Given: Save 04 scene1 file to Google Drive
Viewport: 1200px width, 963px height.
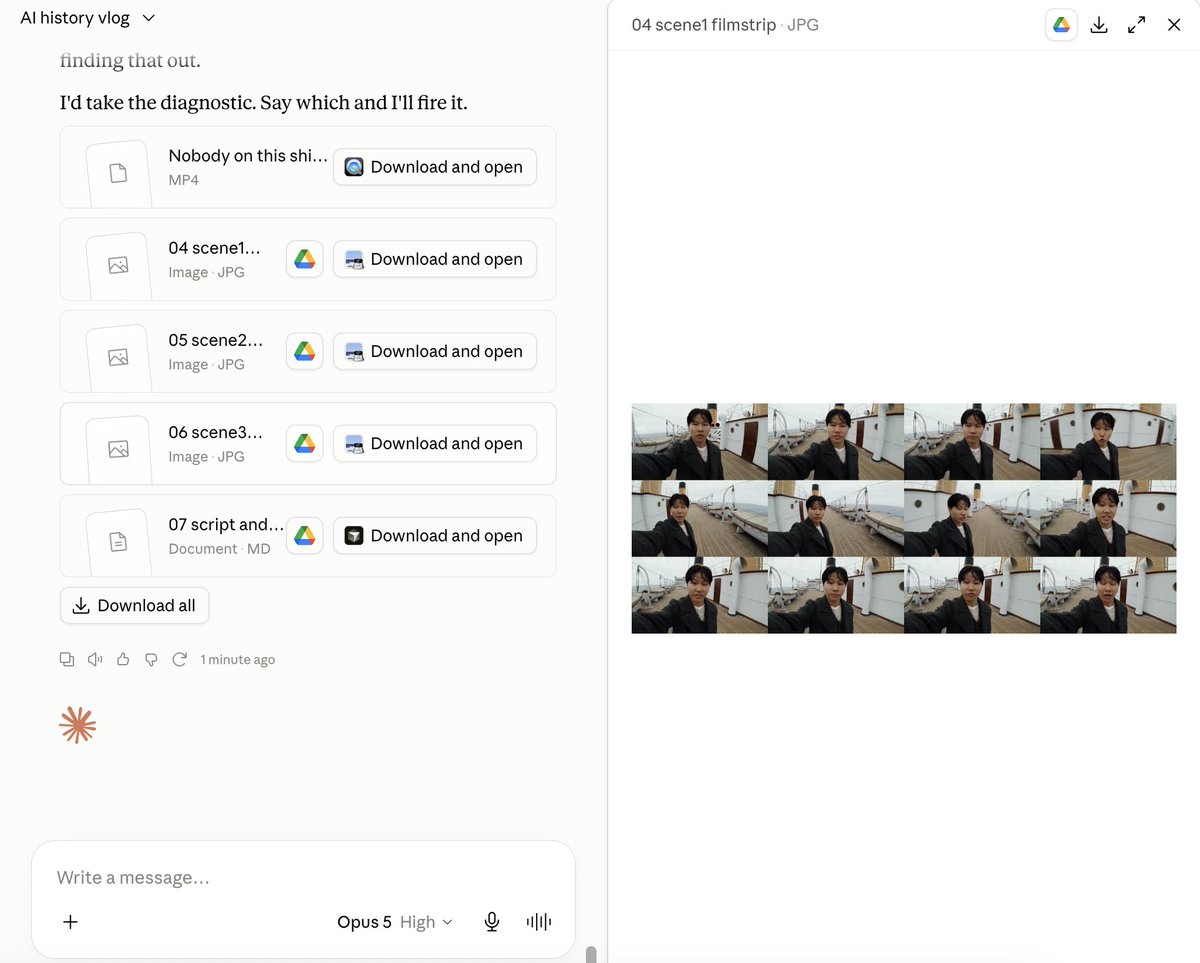Looking at the screenshot, I should tap(305, 259).
